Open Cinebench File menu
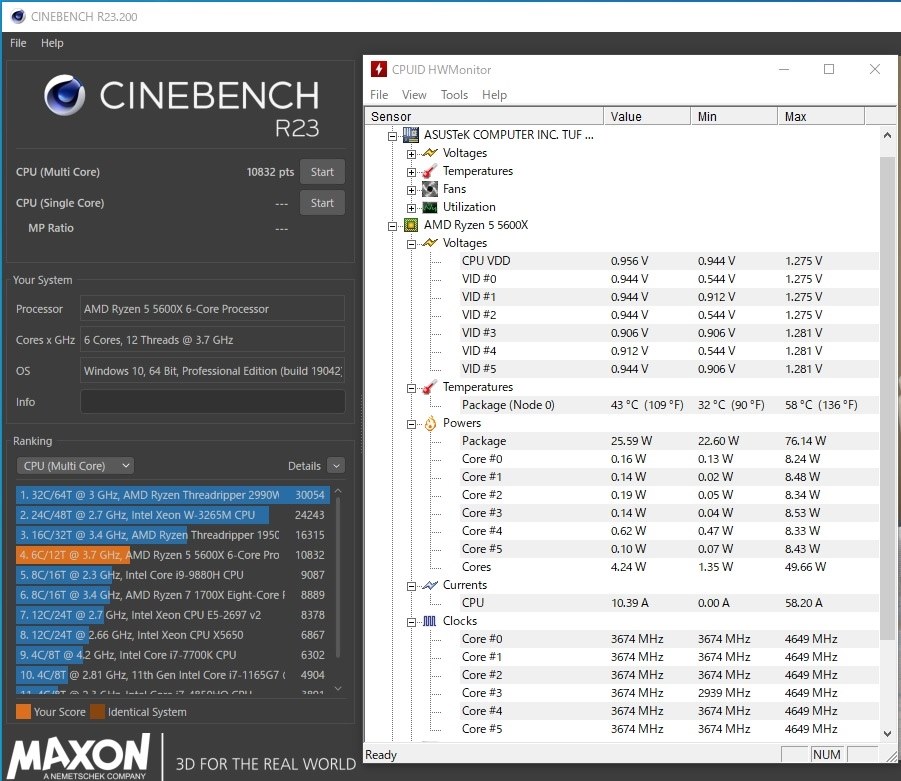The width and height of the screenshot is (901, 781). [x=18, y=43]
